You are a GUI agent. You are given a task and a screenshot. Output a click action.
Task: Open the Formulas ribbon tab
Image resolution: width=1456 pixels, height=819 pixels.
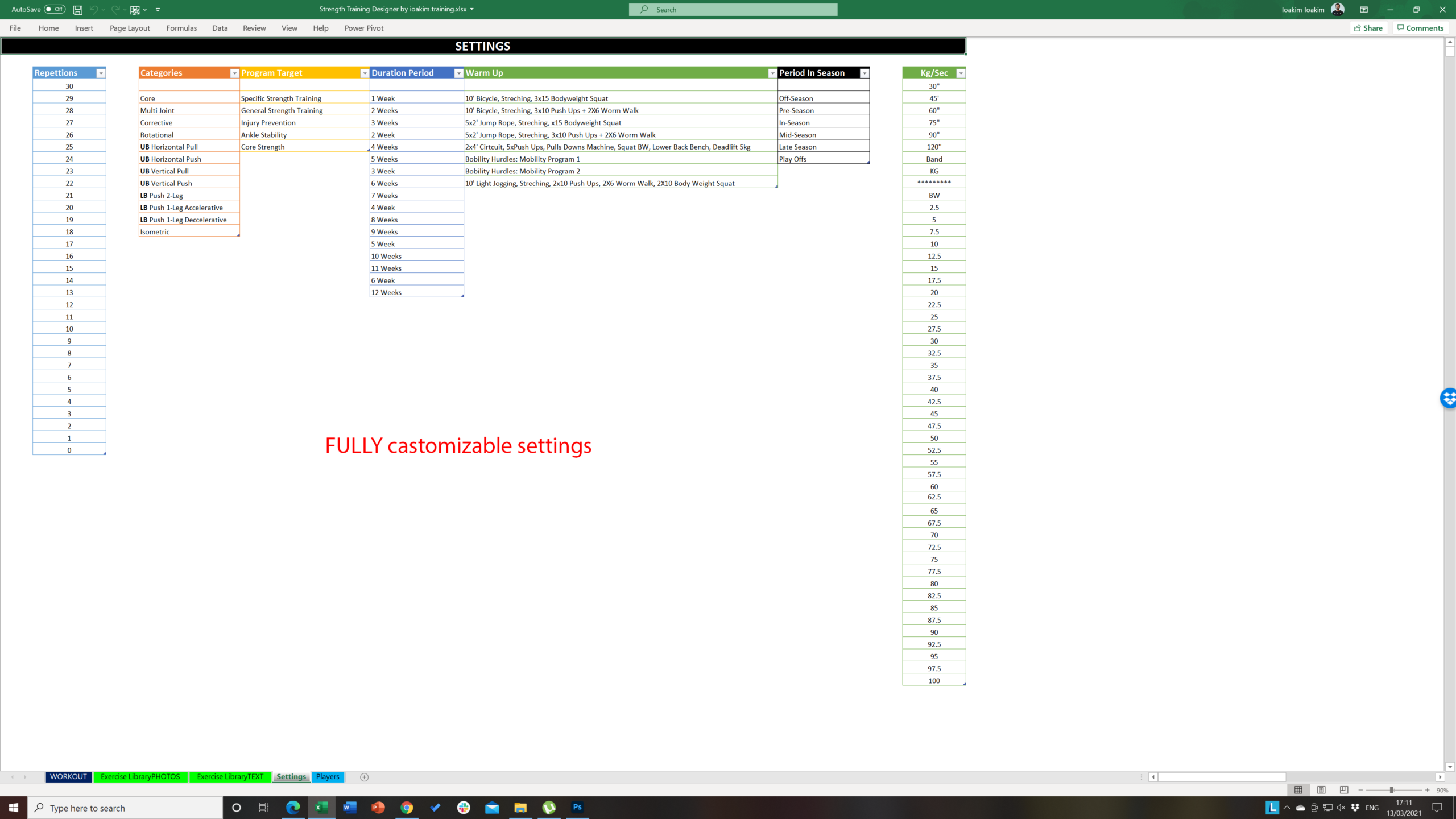[181, 28]
